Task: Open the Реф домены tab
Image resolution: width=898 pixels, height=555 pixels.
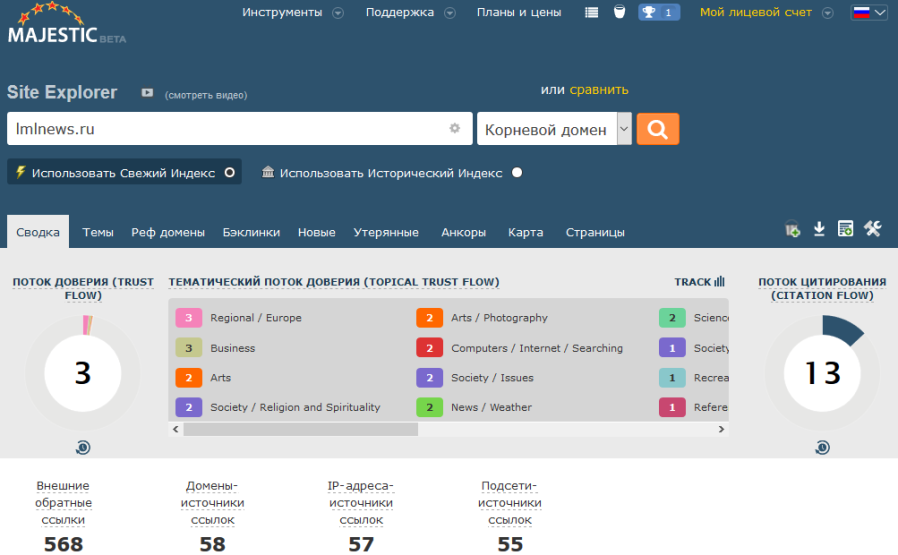Action: (168, 232)
